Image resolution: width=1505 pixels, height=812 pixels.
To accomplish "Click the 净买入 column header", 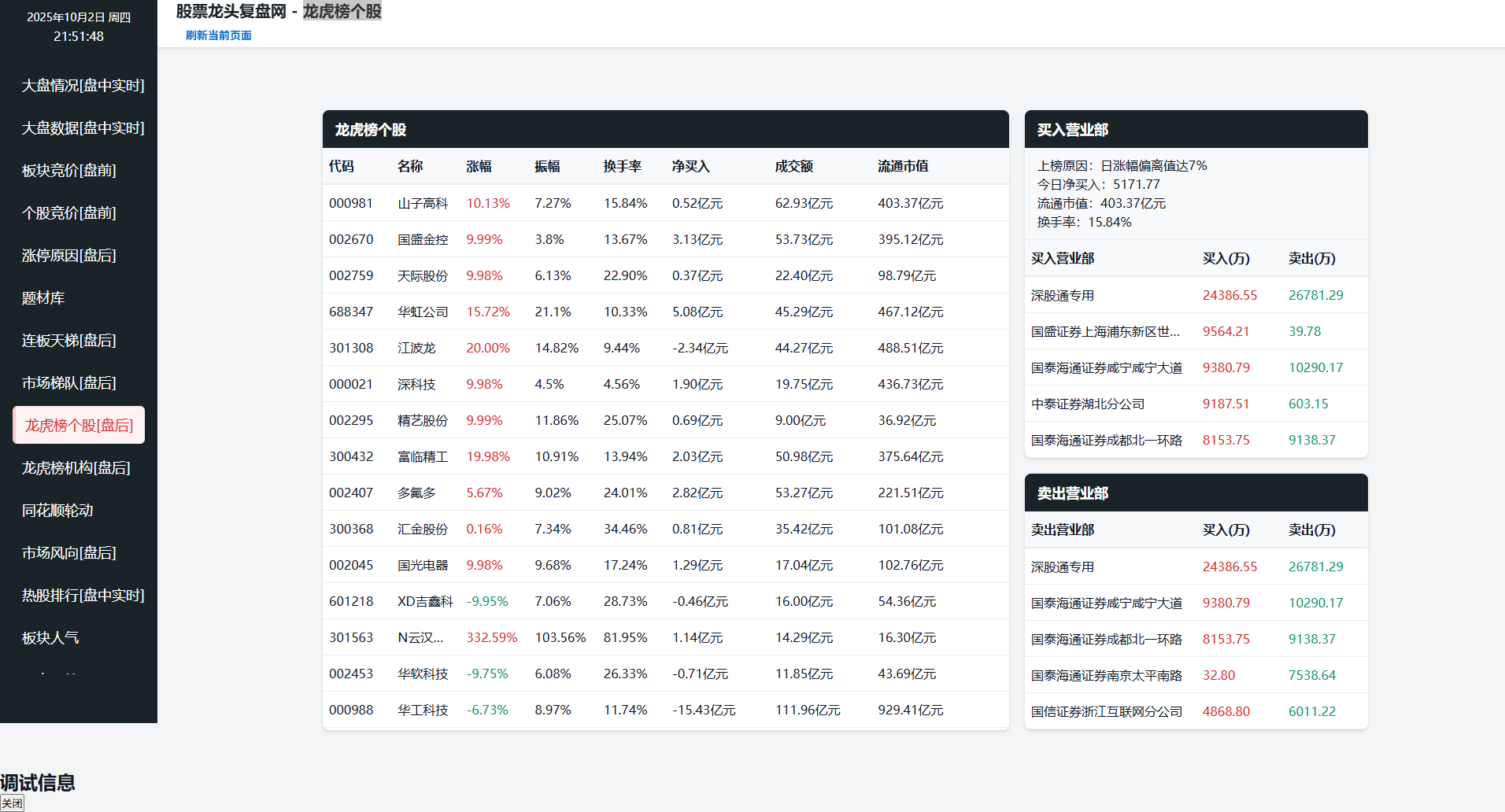I will click(x=690, y=167).
